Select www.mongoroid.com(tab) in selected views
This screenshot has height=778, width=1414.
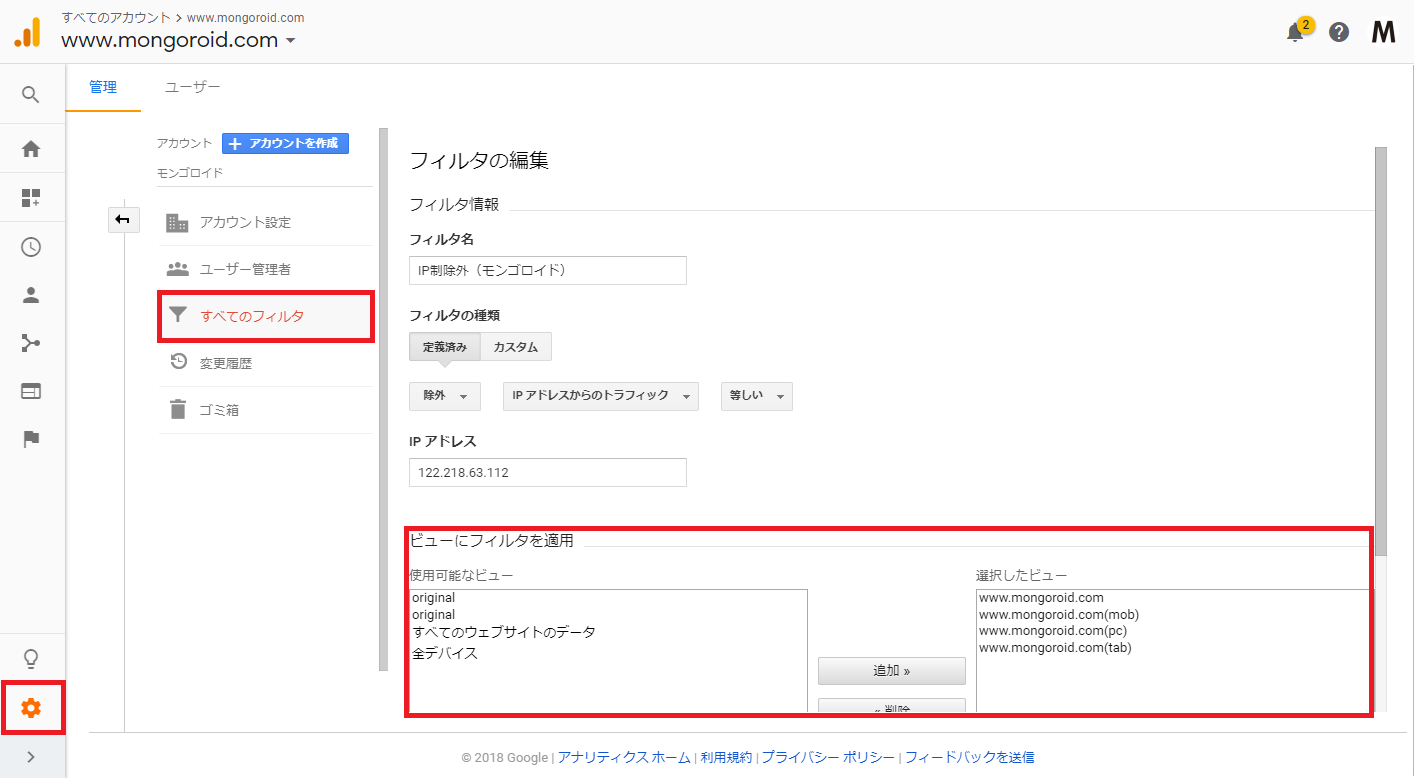1055,648
